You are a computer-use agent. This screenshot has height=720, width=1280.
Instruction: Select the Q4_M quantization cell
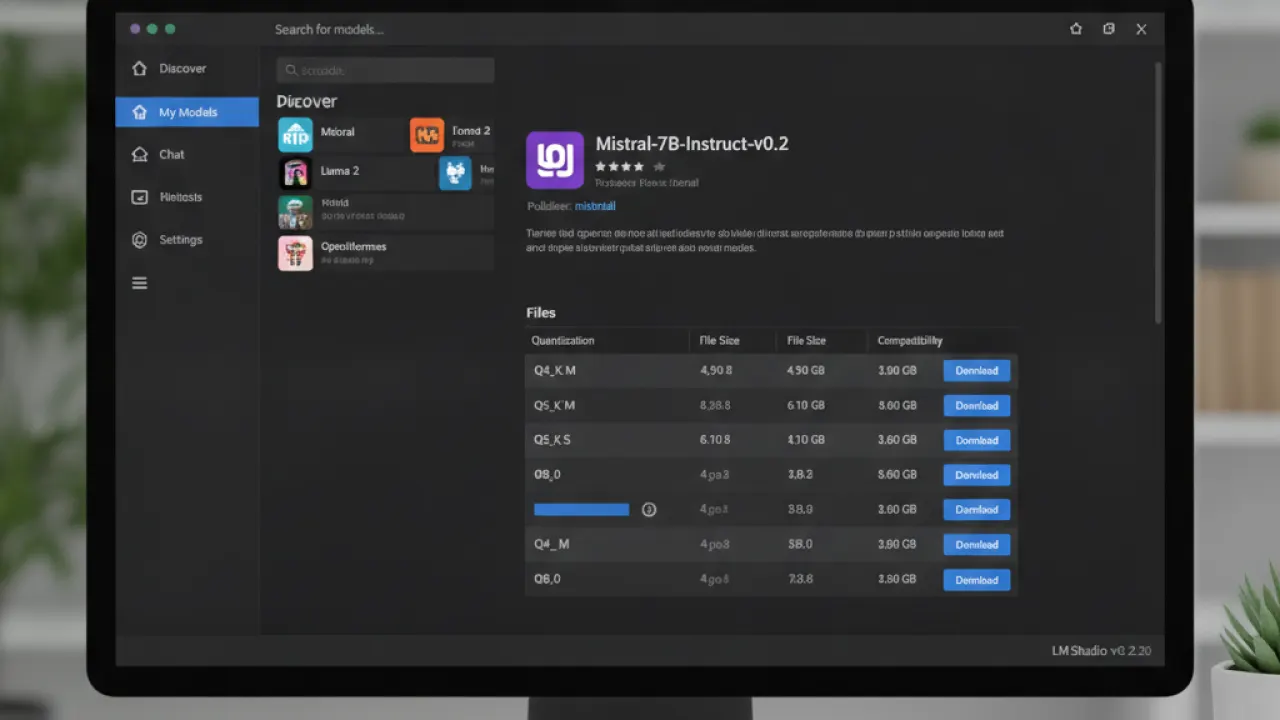(552, 545)
